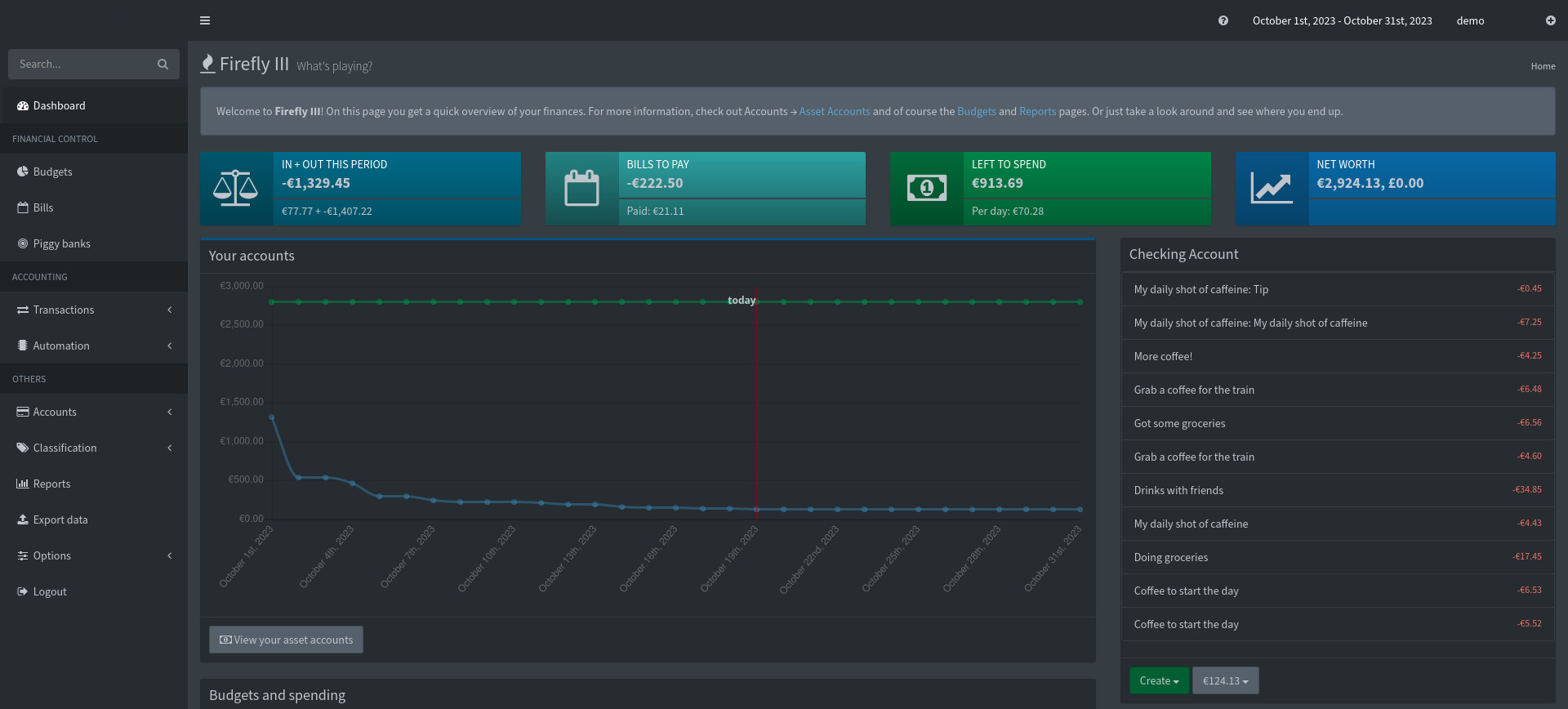This screenshot has width=1568, height=709.
Task: Open 'Grab a coffee for the train' -€4.60 transaction
Action: point(1194,457)
